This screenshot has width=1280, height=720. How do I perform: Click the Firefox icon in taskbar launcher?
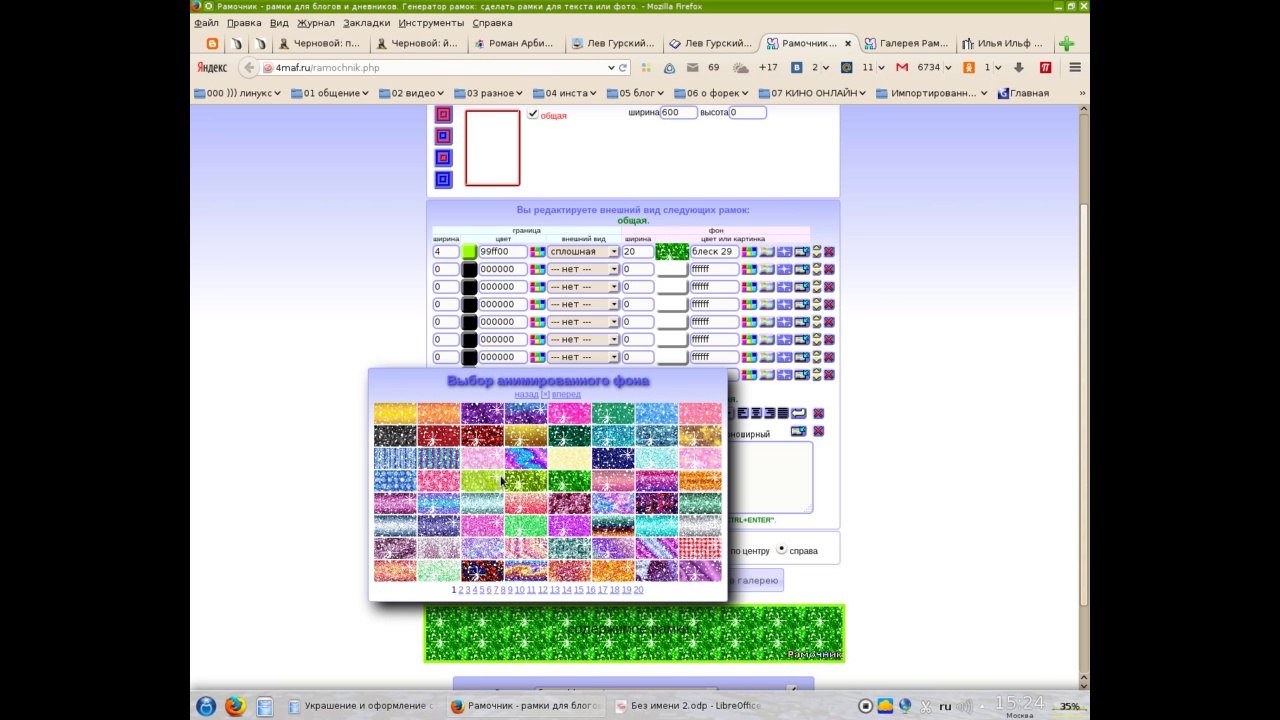(235, 706)
